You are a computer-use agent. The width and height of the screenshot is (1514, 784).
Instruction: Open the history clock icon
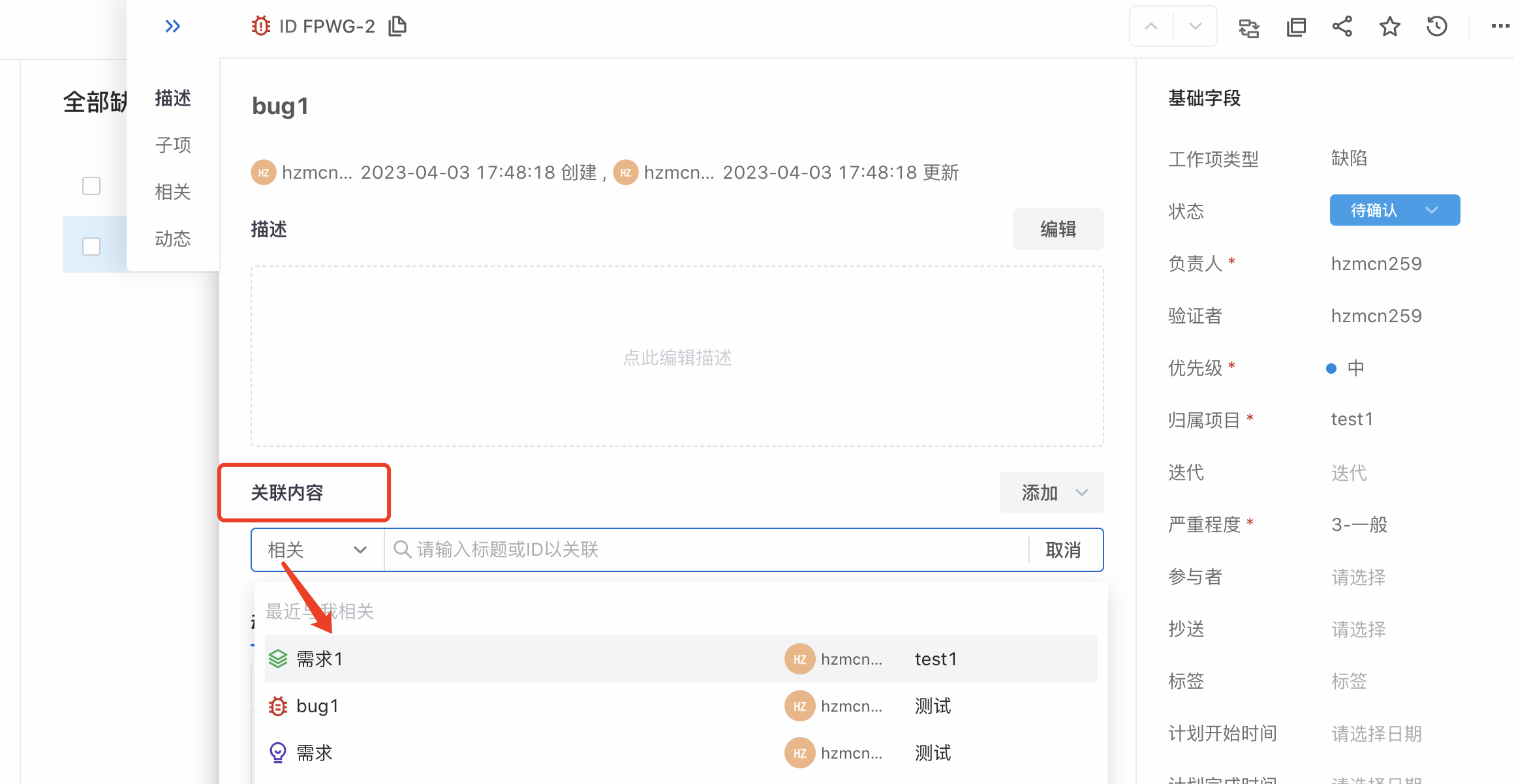(1436, 27)
